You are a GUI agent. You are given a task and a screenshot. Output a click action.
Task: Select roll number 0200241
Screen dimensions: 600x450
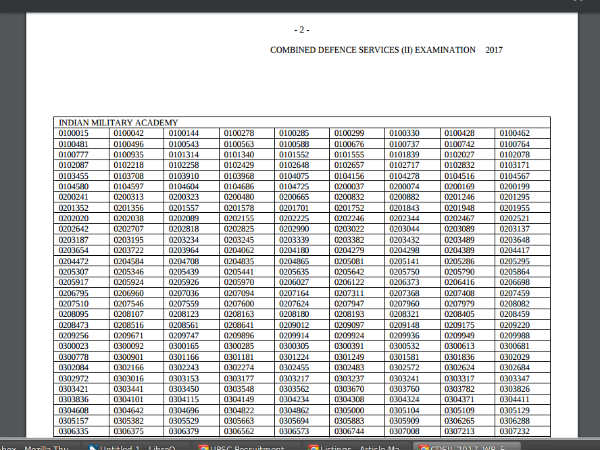[73, 197]
